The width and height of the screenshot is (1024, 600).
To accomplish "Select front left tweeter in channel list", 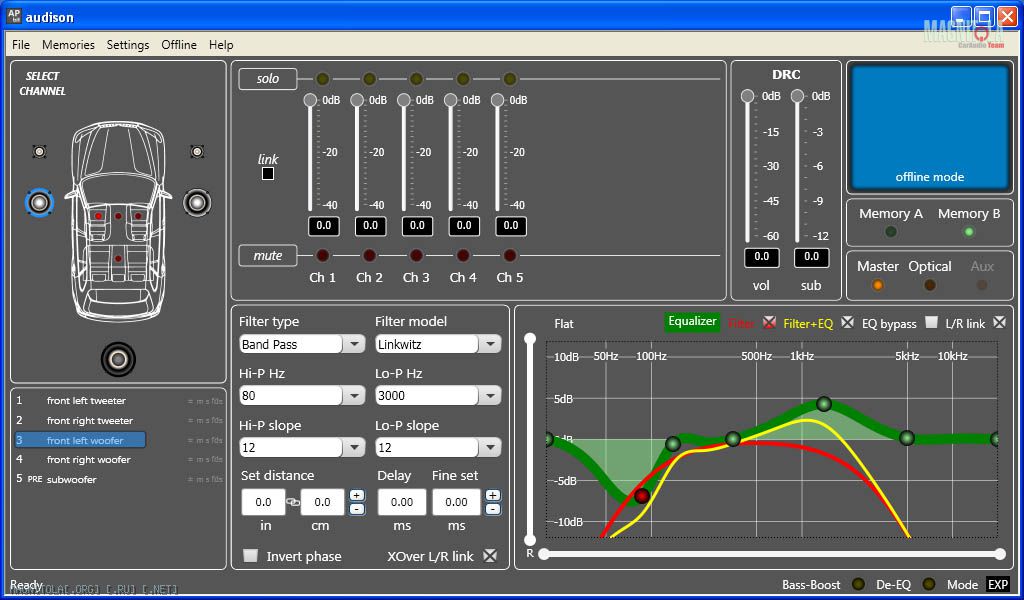I will pos(86,401).
